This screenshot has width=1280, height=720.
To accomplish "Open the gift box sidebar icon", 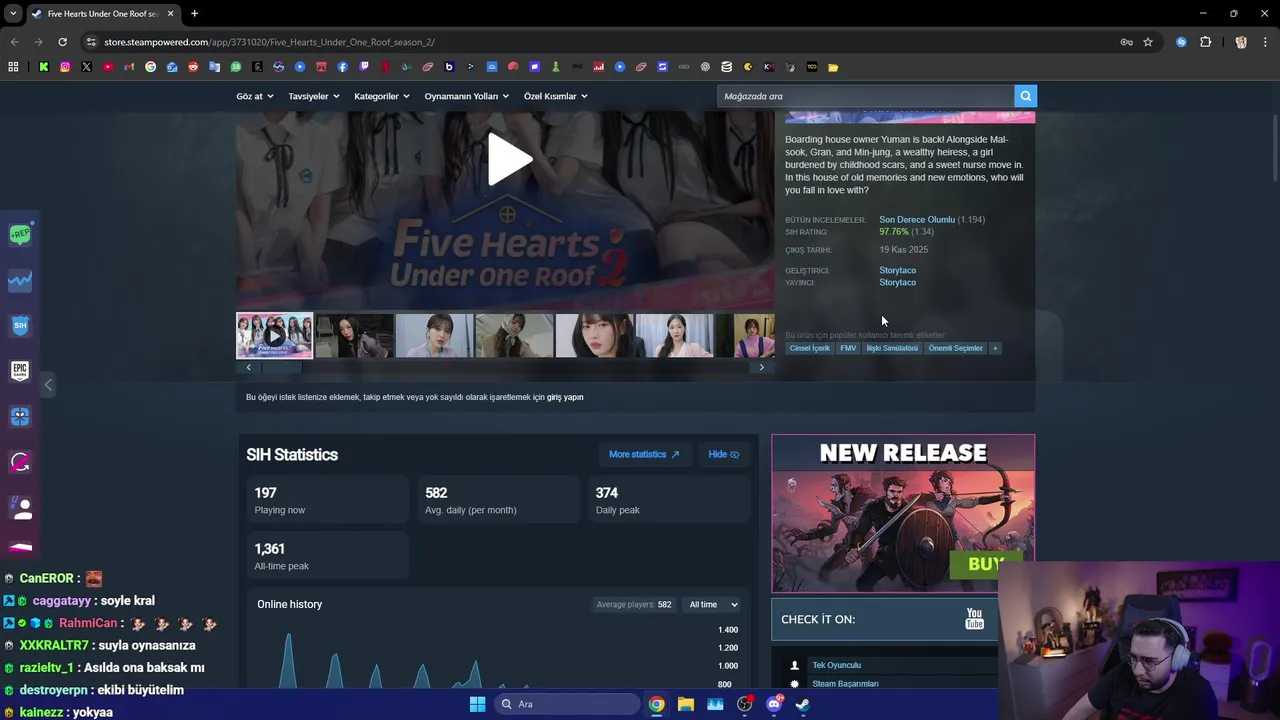I will [20, 416].
